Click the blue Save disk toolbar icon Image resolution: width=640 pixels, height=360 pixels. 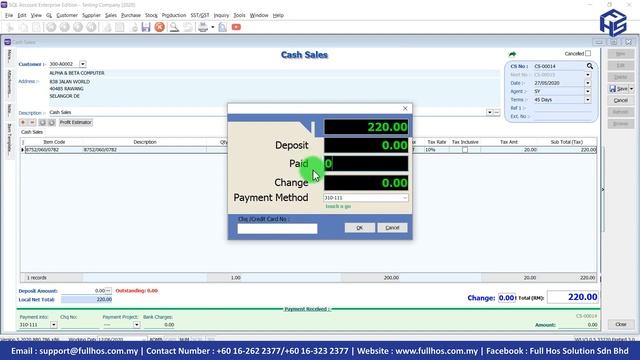click(x=146, y=27)
